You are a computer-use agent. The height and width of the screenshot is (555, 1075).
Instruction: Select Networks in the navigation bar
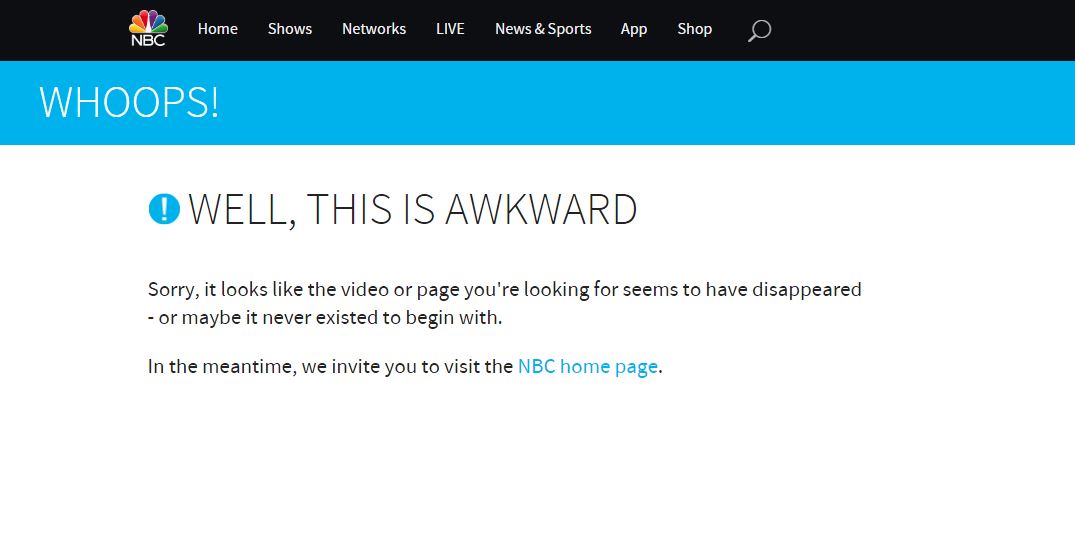point(374,29)
